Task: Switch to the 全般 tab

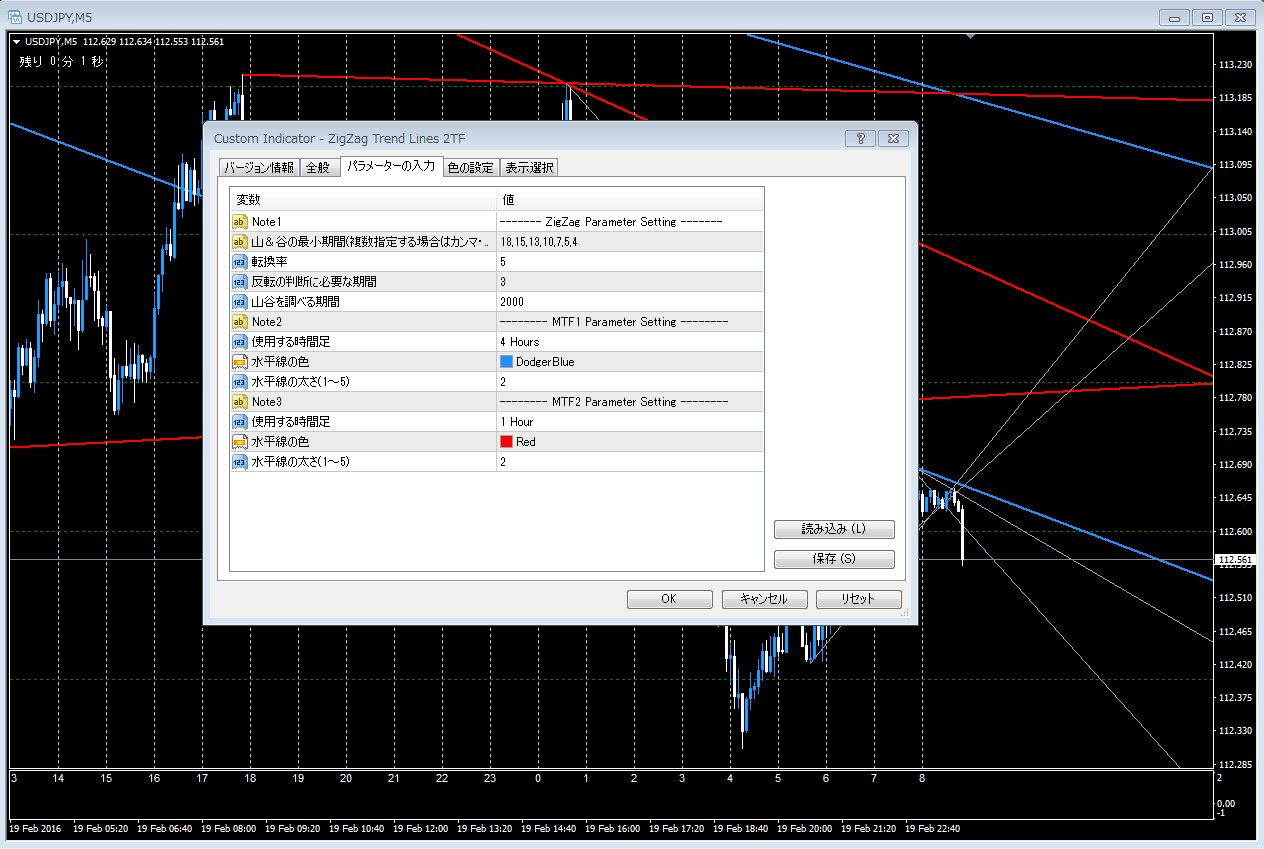Action: [318, 167]
